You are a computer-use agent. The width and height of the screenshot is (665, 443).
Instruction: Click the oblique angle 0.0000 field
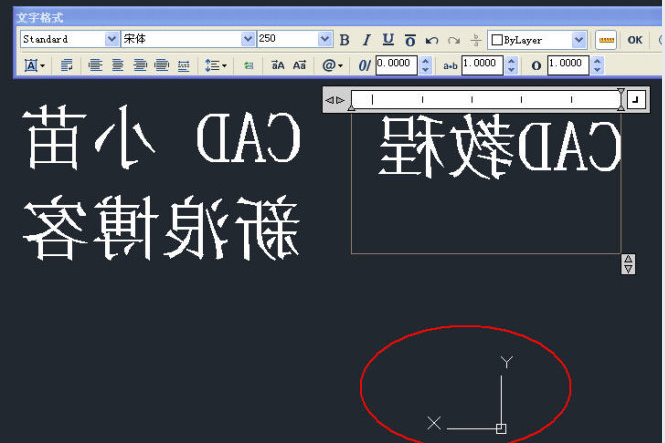click(396, 65)
